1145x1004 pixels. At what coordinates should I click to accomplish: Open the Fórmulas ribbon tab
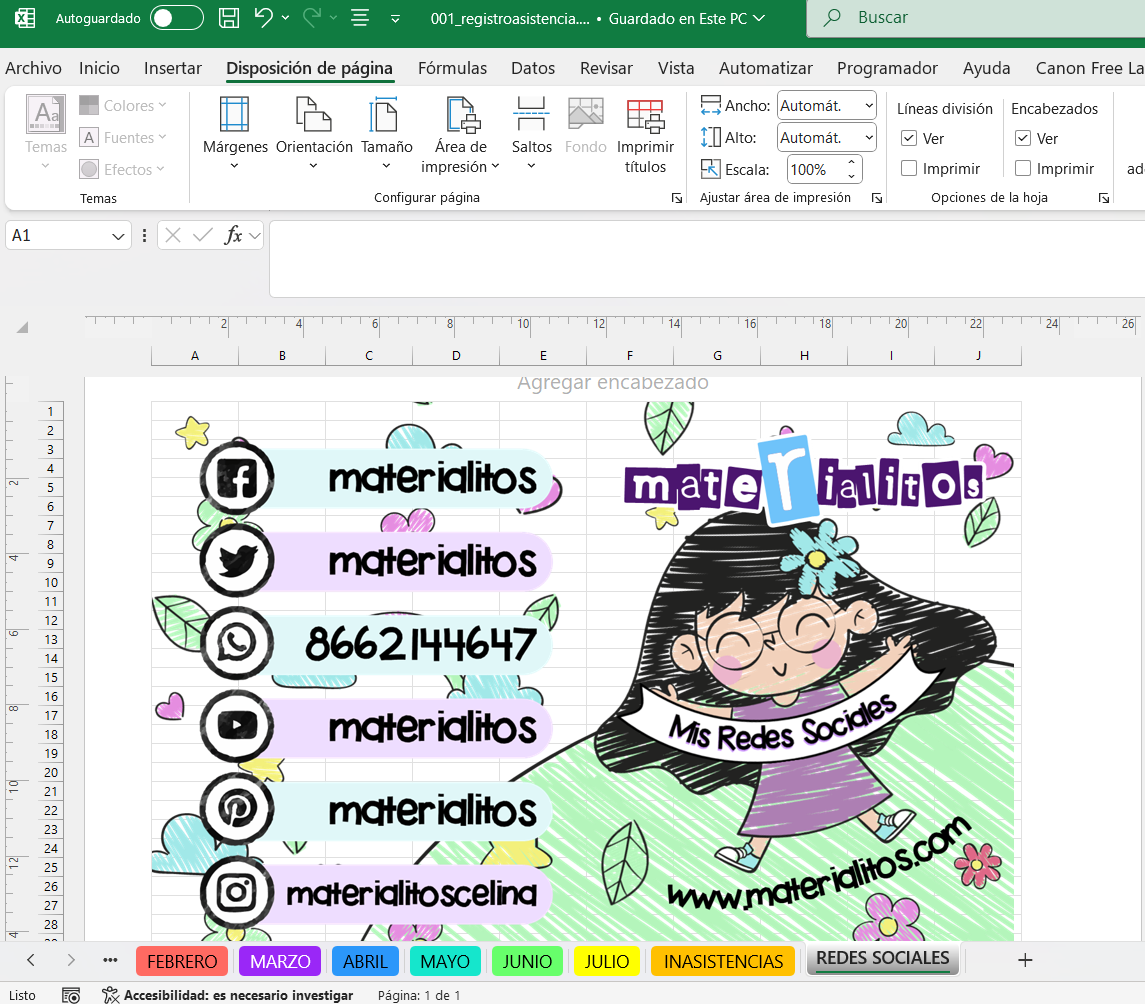coord(452,68)
